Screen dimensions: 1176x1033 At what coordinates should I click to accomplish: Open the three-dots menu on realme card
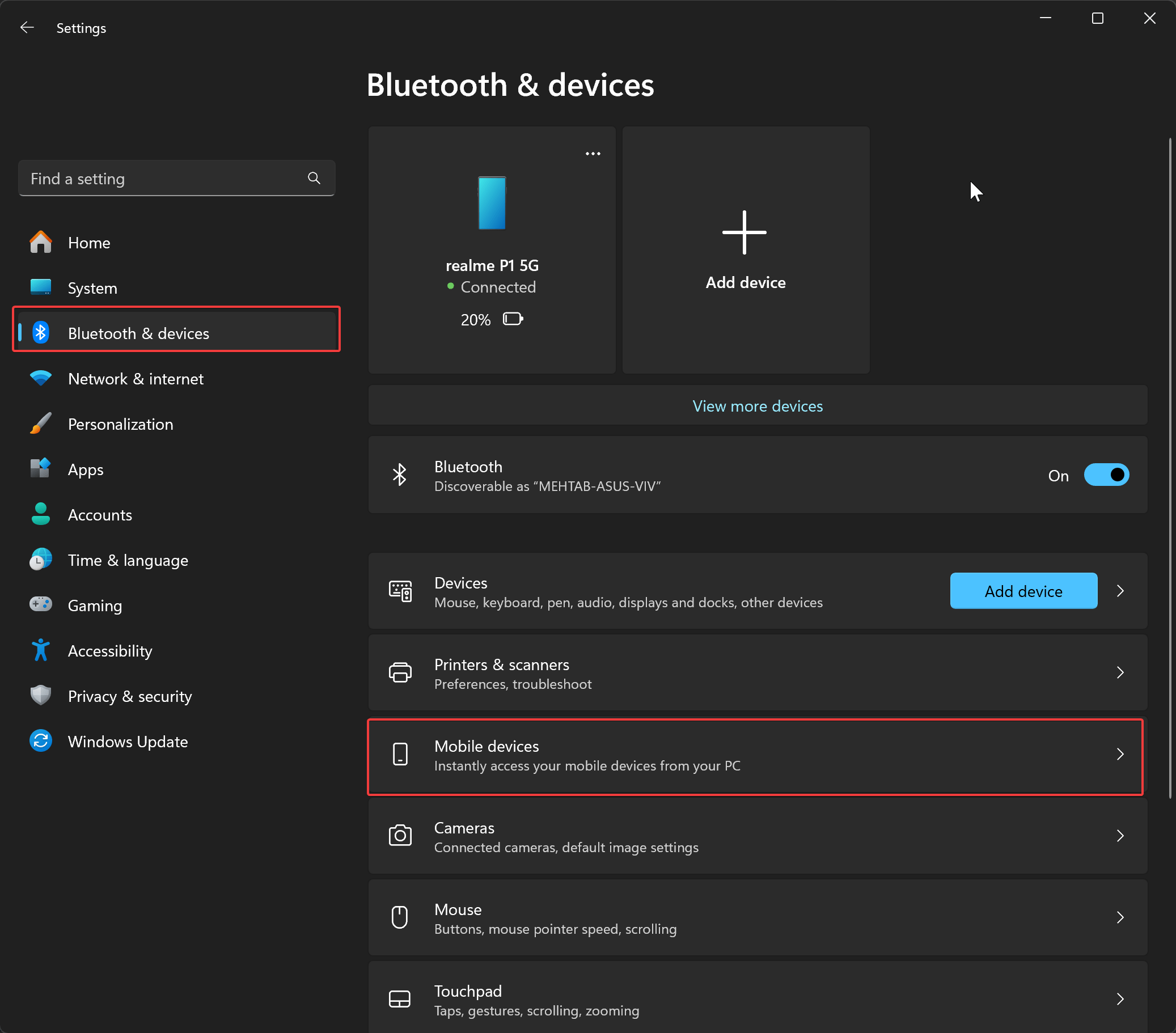coord(593,154)
